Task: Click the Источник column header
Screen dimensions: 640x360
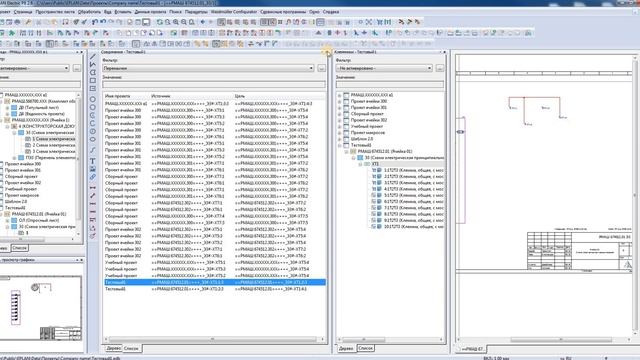Action: 161,96
